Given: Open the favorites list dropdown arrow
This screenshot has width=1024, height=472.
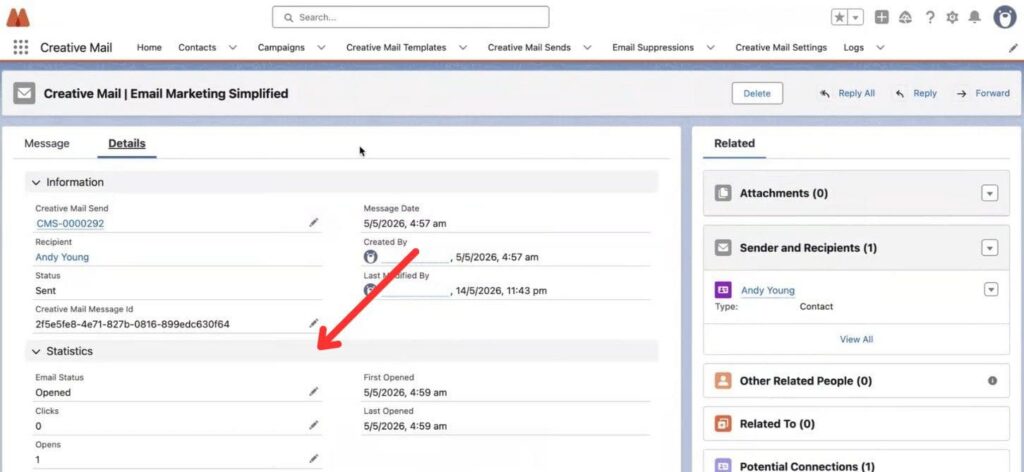Looking at the screenshot, I should [x=856, y=18].
